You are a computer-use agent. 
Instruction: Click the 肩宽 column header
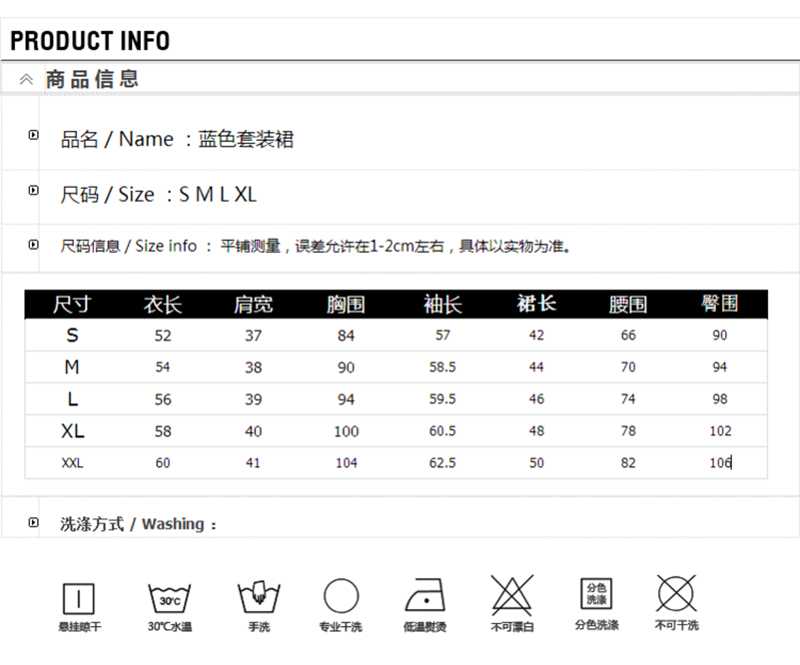point(254,304)
